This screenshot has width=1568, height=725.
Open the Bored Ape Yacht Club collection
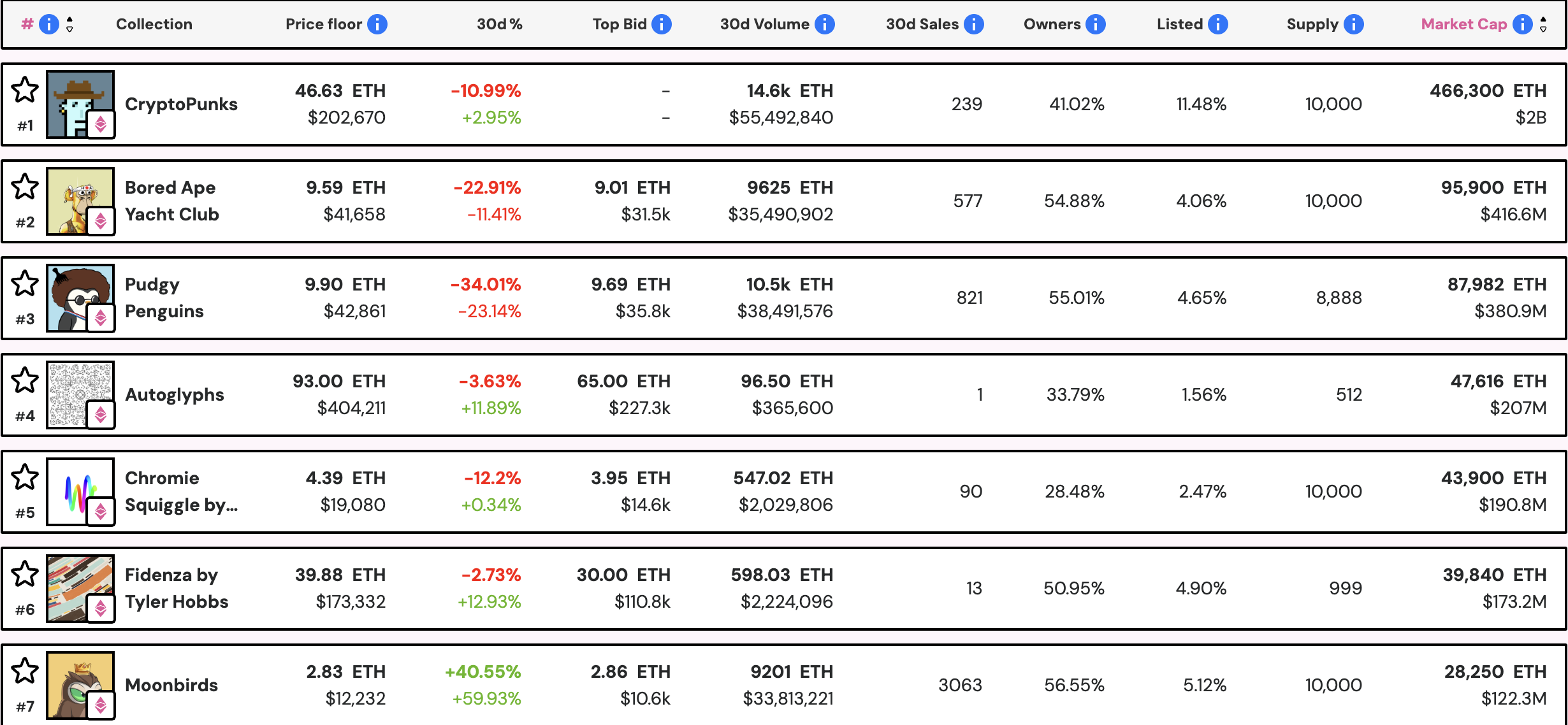click(171, 201)
